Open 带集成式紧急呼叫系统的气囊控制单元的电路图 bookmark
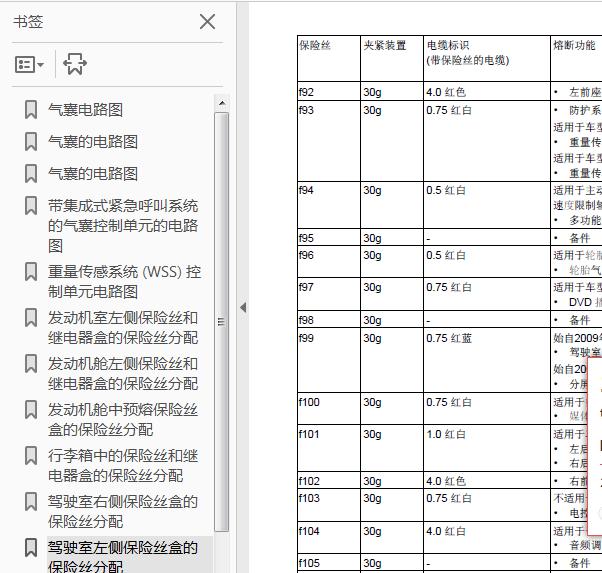 (x=123, y=226)
